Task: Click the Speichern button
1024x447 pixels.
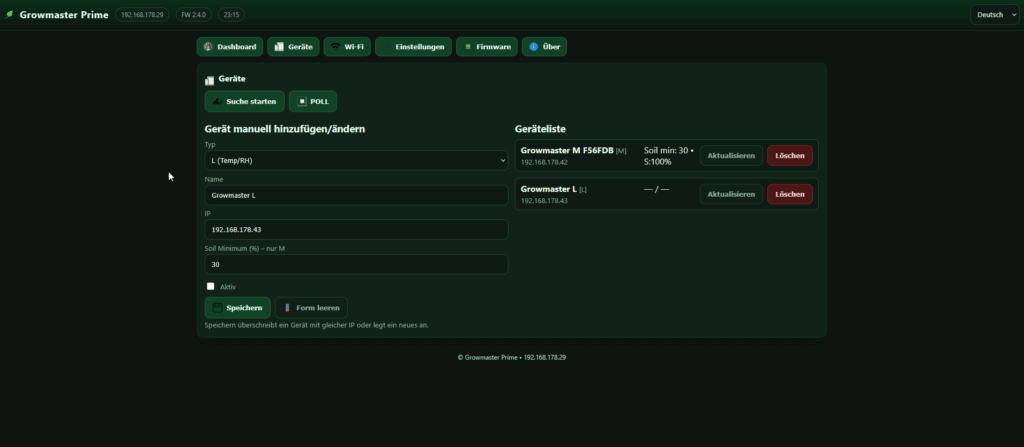Action: [238, 308]
